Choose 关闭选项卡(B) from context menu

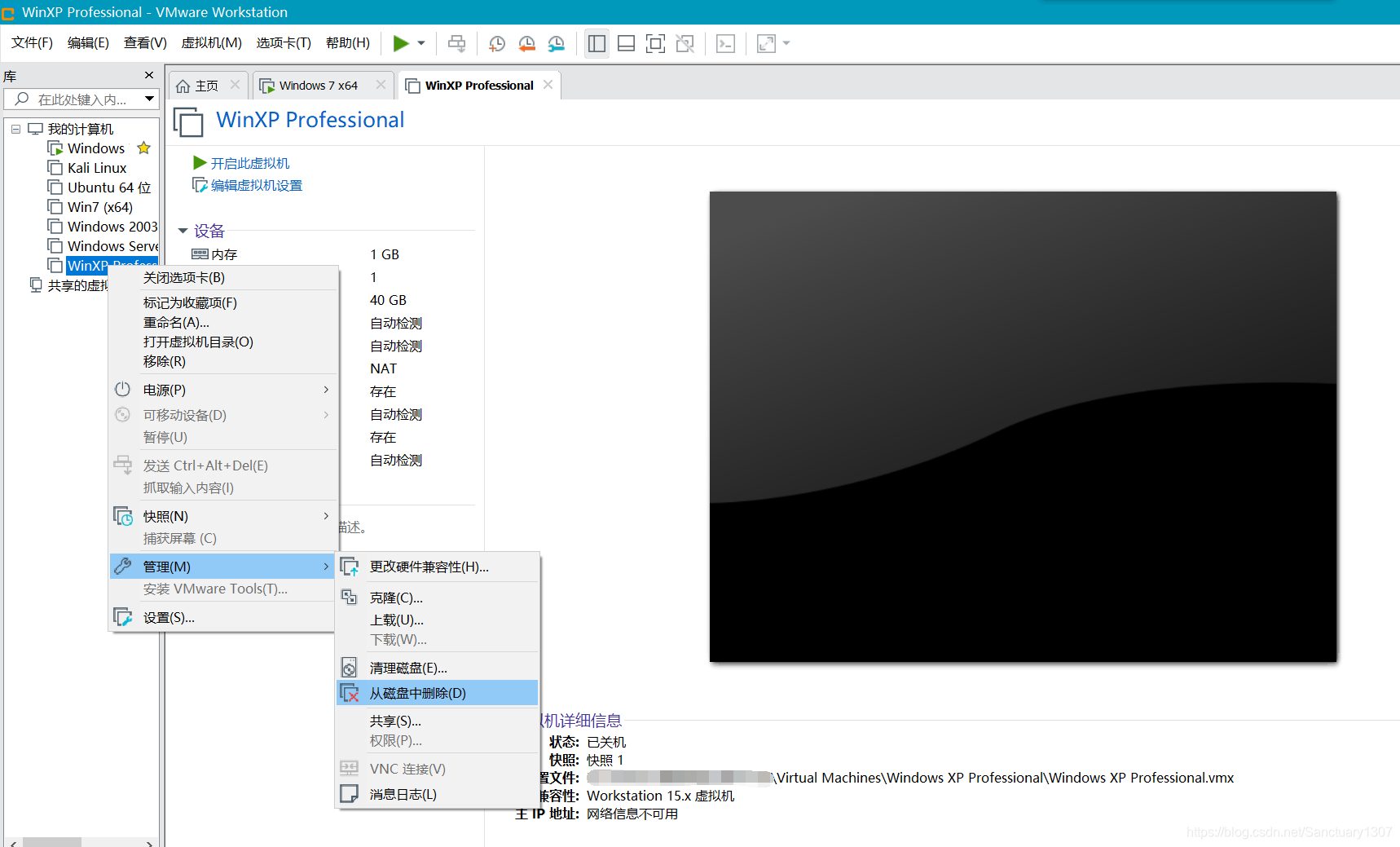223,278
